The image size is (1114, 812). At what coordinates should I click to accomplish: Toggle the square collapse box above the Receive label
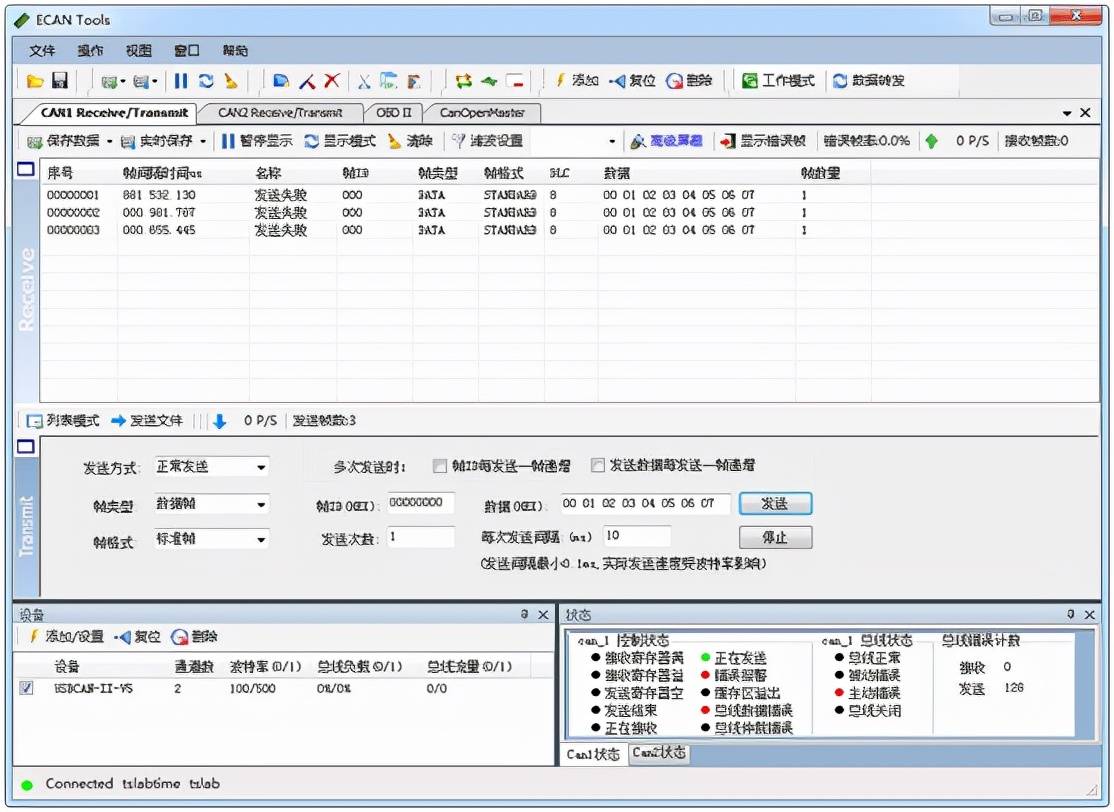26,169
